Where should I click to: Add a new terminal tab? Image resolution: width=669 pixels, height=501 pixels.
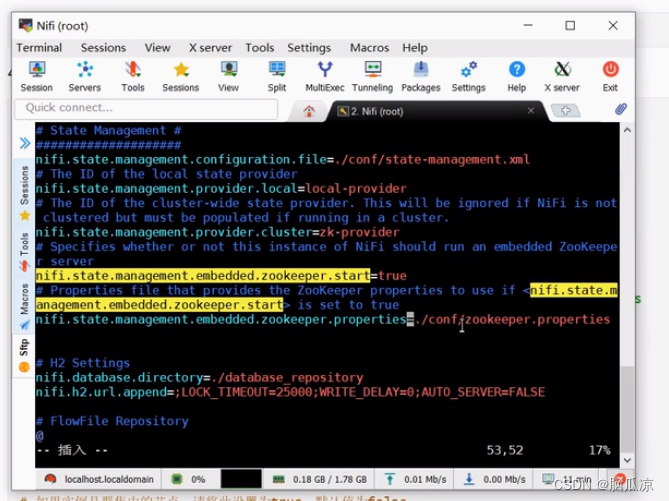565,111
